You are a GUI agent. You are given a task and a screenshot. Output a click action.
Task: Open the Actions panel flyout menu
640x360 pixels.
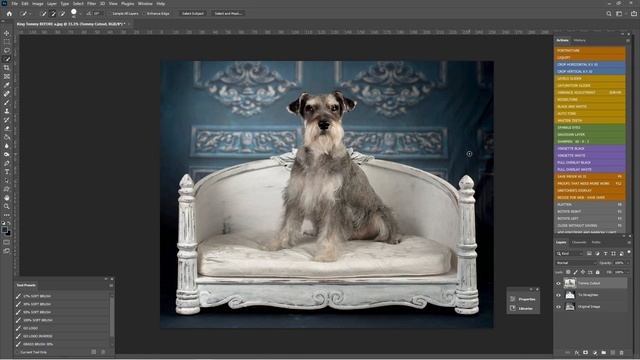click(628, 40)
